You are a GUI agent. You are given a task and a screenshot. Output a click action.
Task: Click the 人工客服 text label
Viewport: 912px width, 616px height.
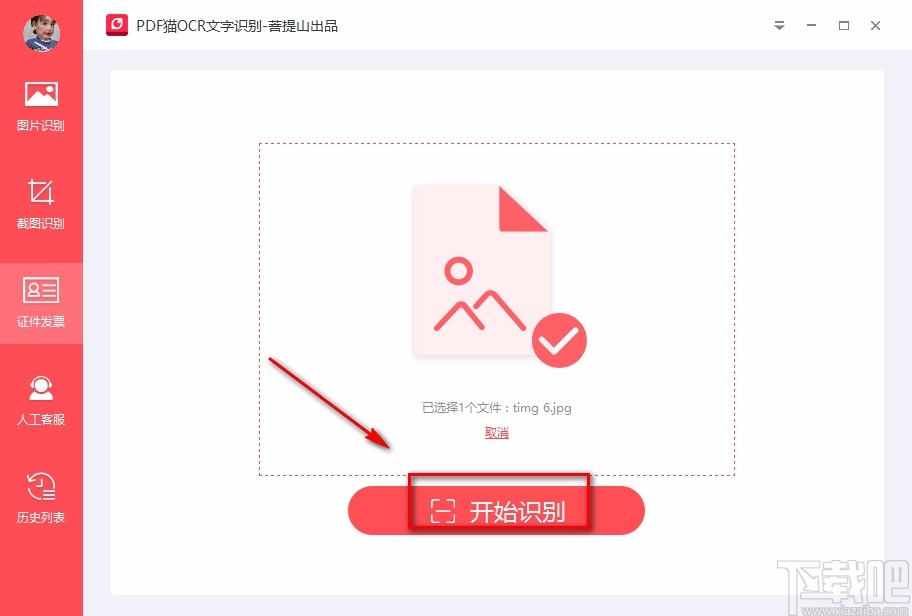pos(41,419)
